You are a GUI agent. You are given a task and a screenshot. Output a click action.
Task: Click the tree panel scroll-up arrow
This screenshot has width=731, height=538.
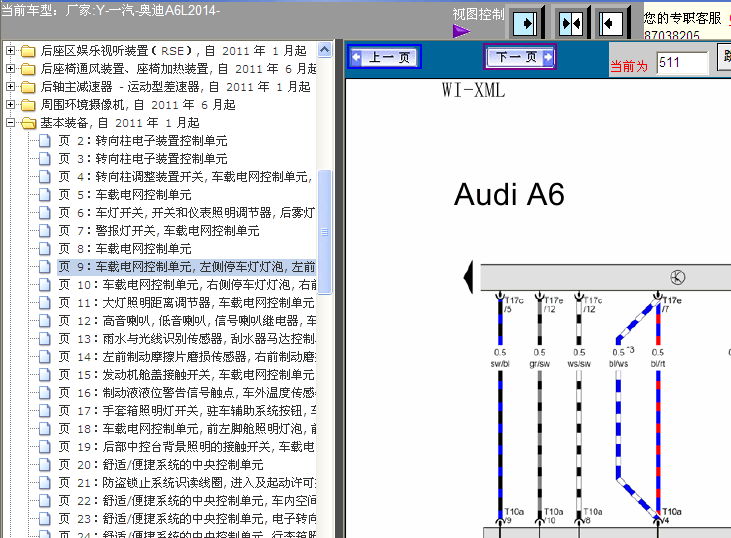pos(324,49)
